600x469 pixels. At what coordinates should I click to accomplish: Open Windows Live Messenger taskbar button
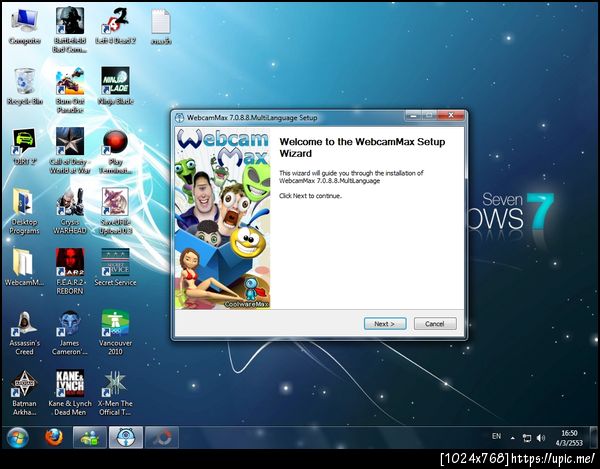tap(90, 437)
